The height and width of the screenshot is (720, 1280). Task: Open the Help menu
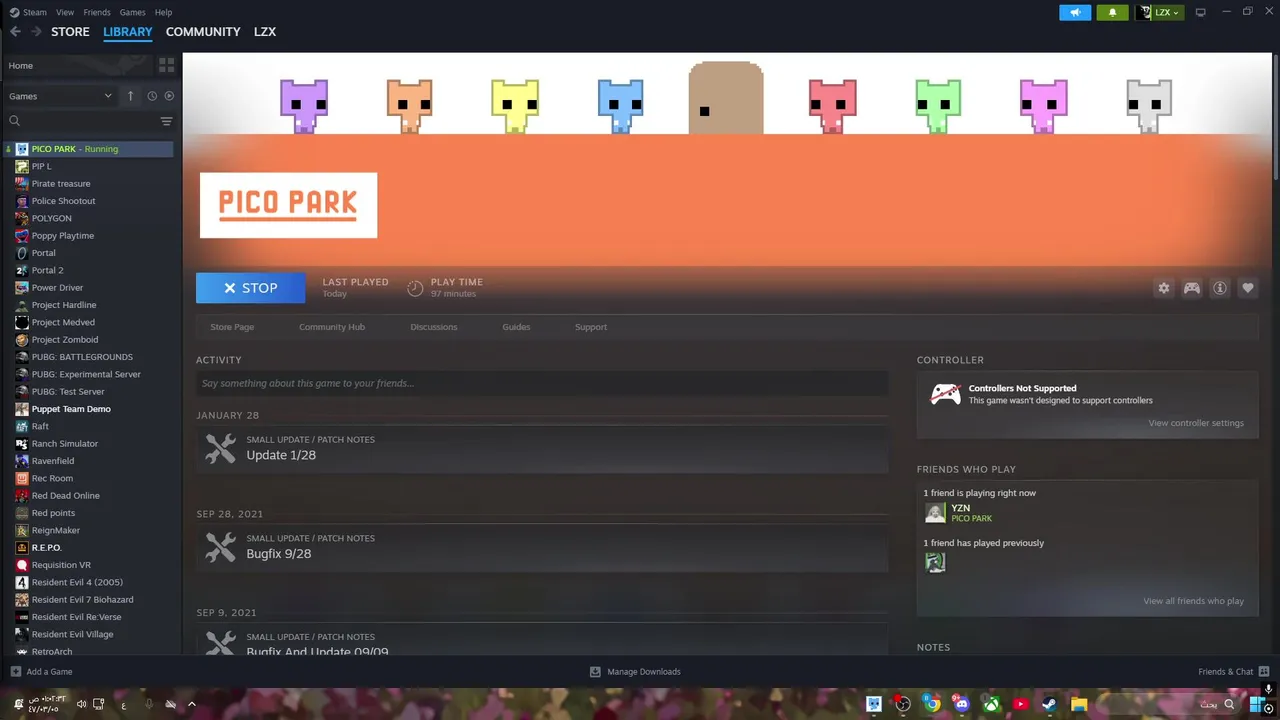tap(163, 12)
